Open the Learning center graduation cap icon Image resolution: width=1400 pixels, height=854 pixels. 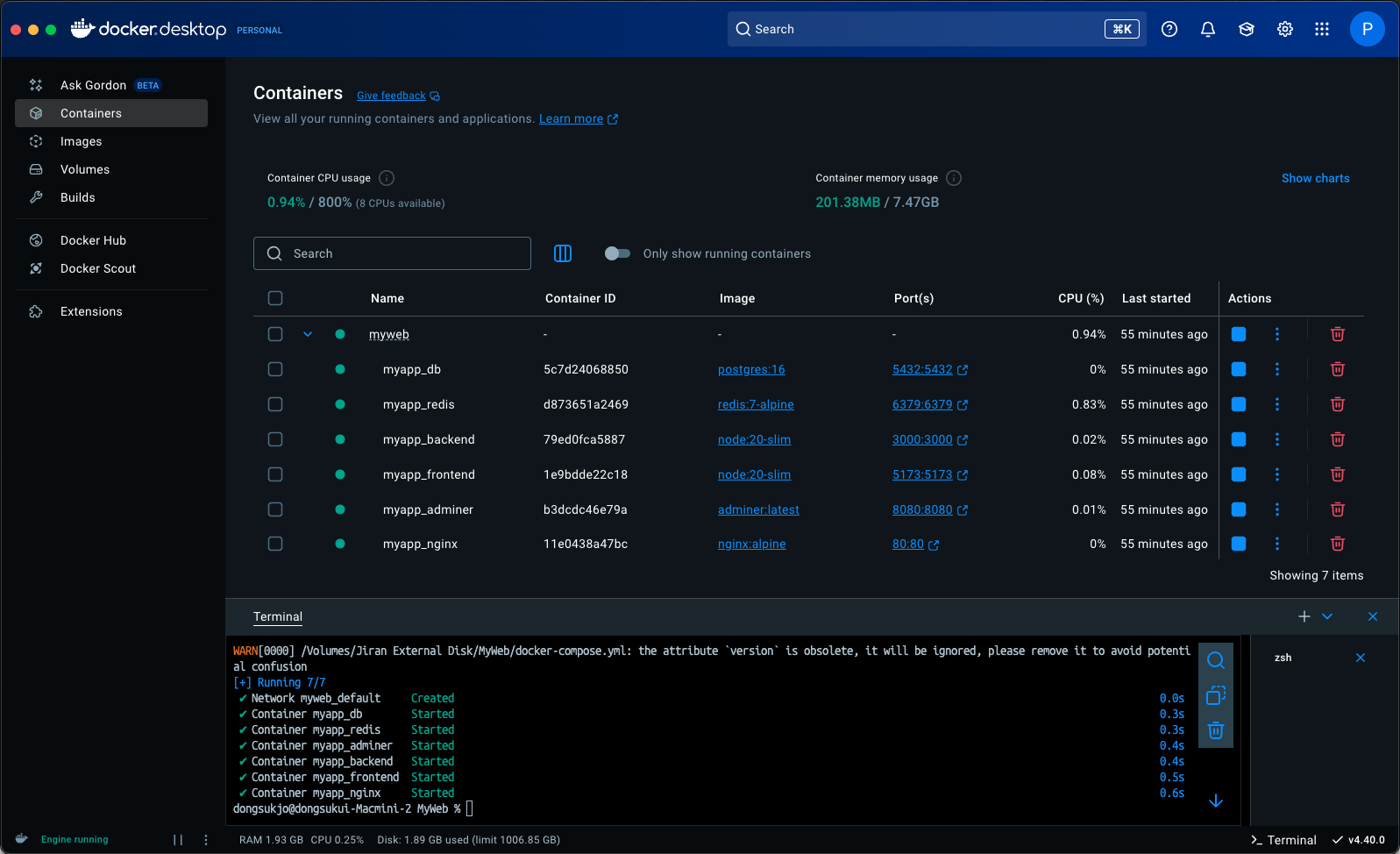coord(1247,29)
